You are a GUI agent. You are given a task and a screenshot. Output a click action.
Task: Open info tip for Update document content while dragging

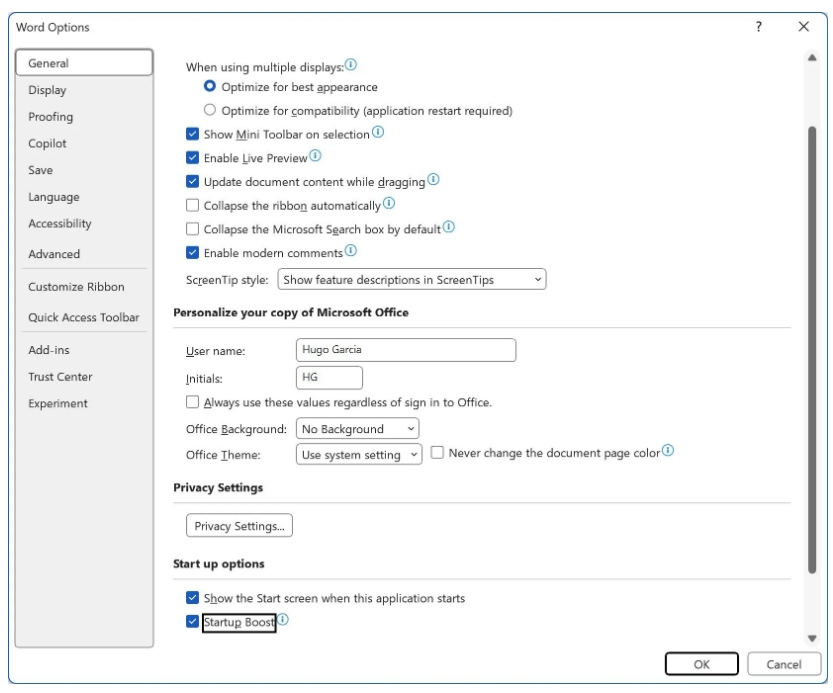coord(434,180)
